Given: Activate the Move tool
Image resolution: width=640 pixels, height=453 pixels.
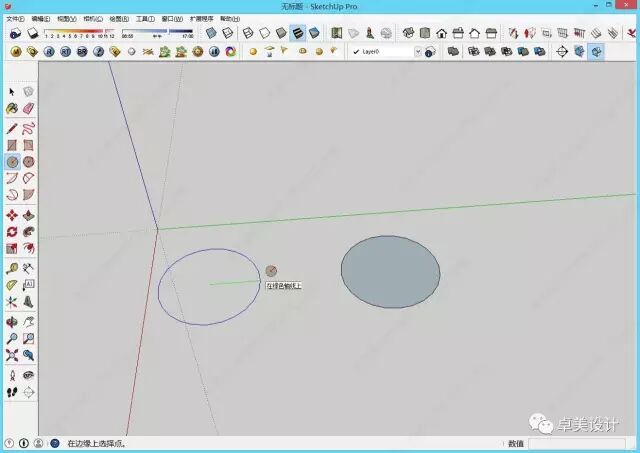Looking at the screenshot, I should point(12,215).
